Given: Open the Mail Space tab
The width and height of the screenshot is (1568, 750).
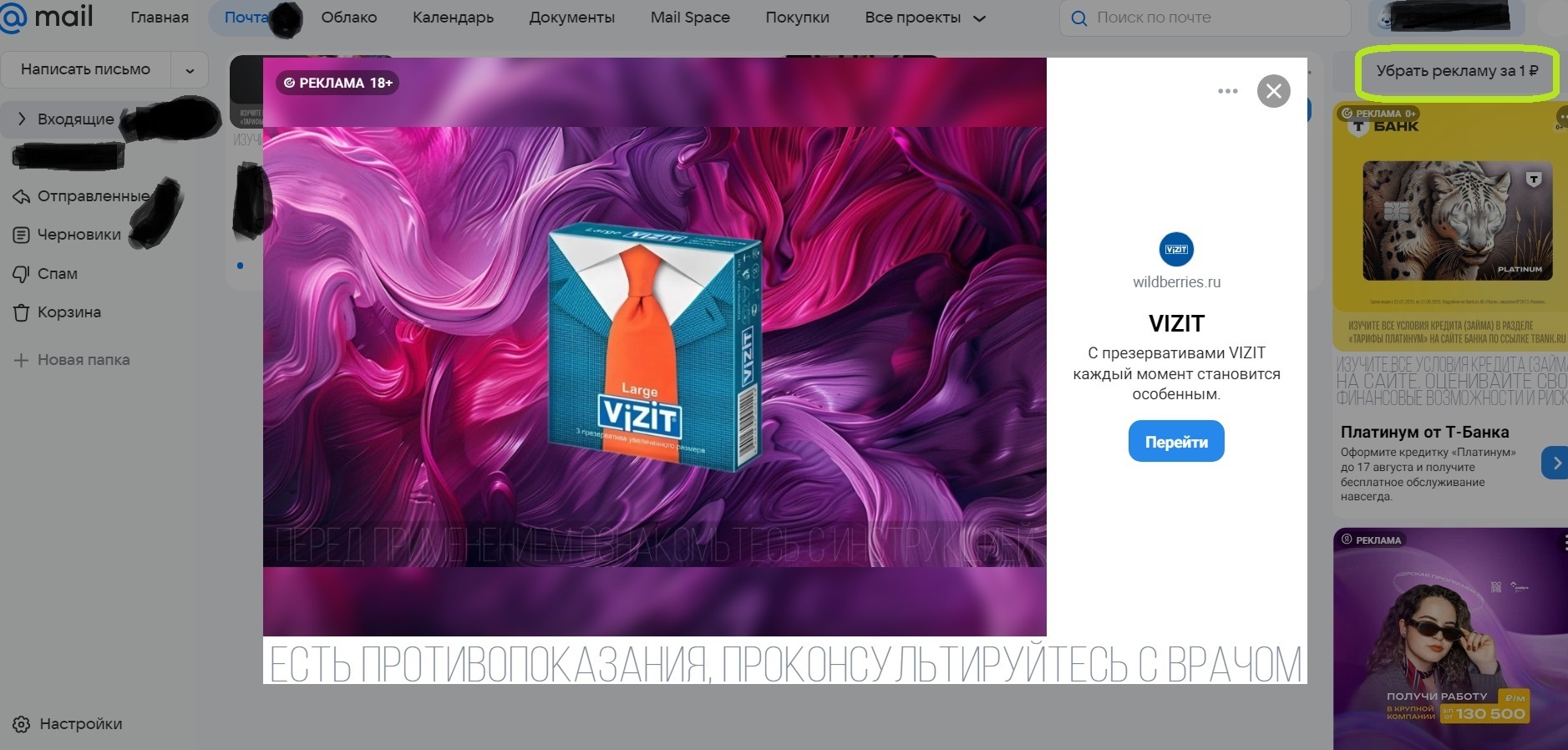Looking at the screenshot, I should [x=690, y=18].
